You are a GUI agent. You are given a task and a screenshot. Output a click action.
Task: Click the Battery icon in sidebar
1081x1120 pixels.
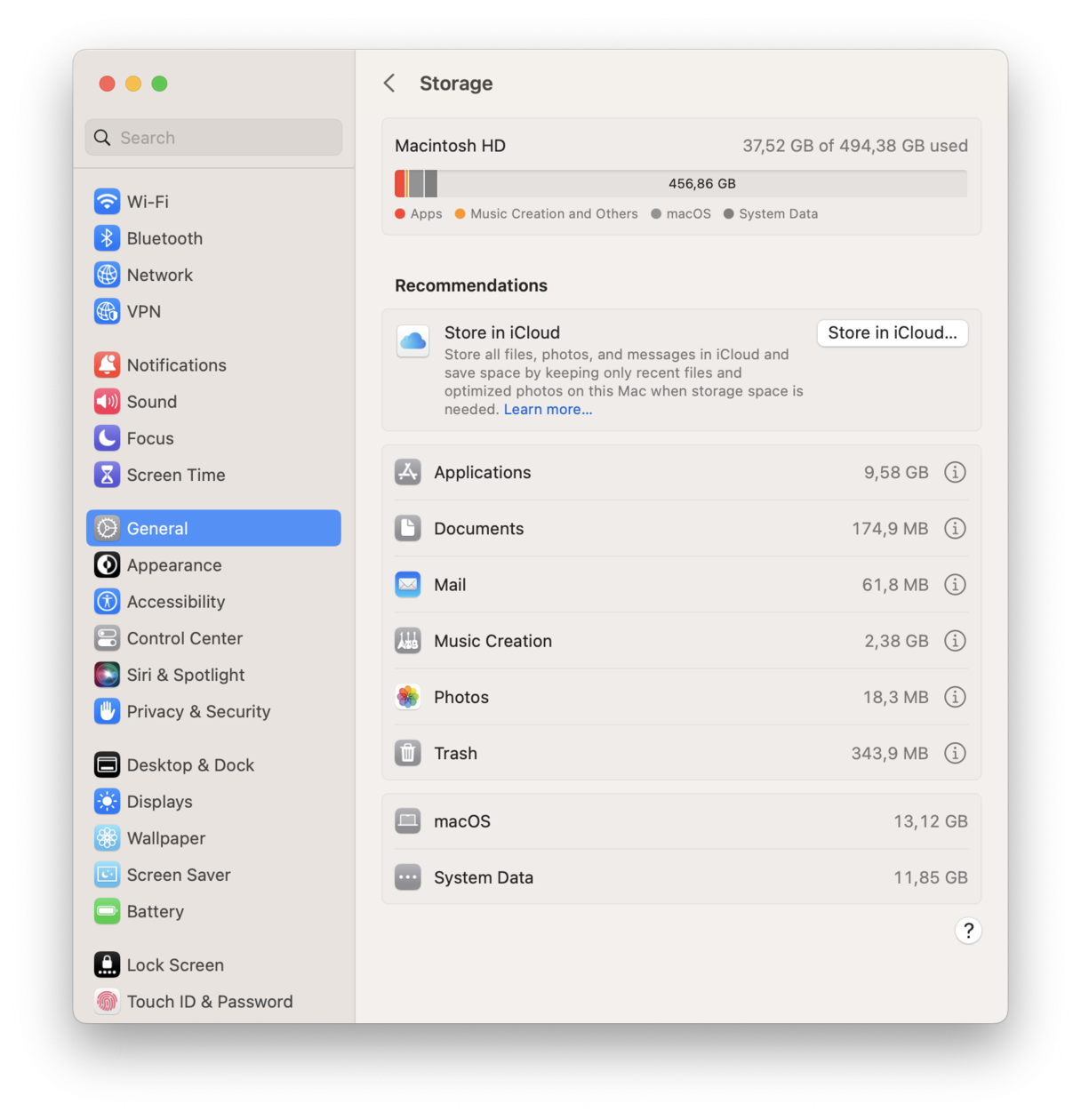107,911
